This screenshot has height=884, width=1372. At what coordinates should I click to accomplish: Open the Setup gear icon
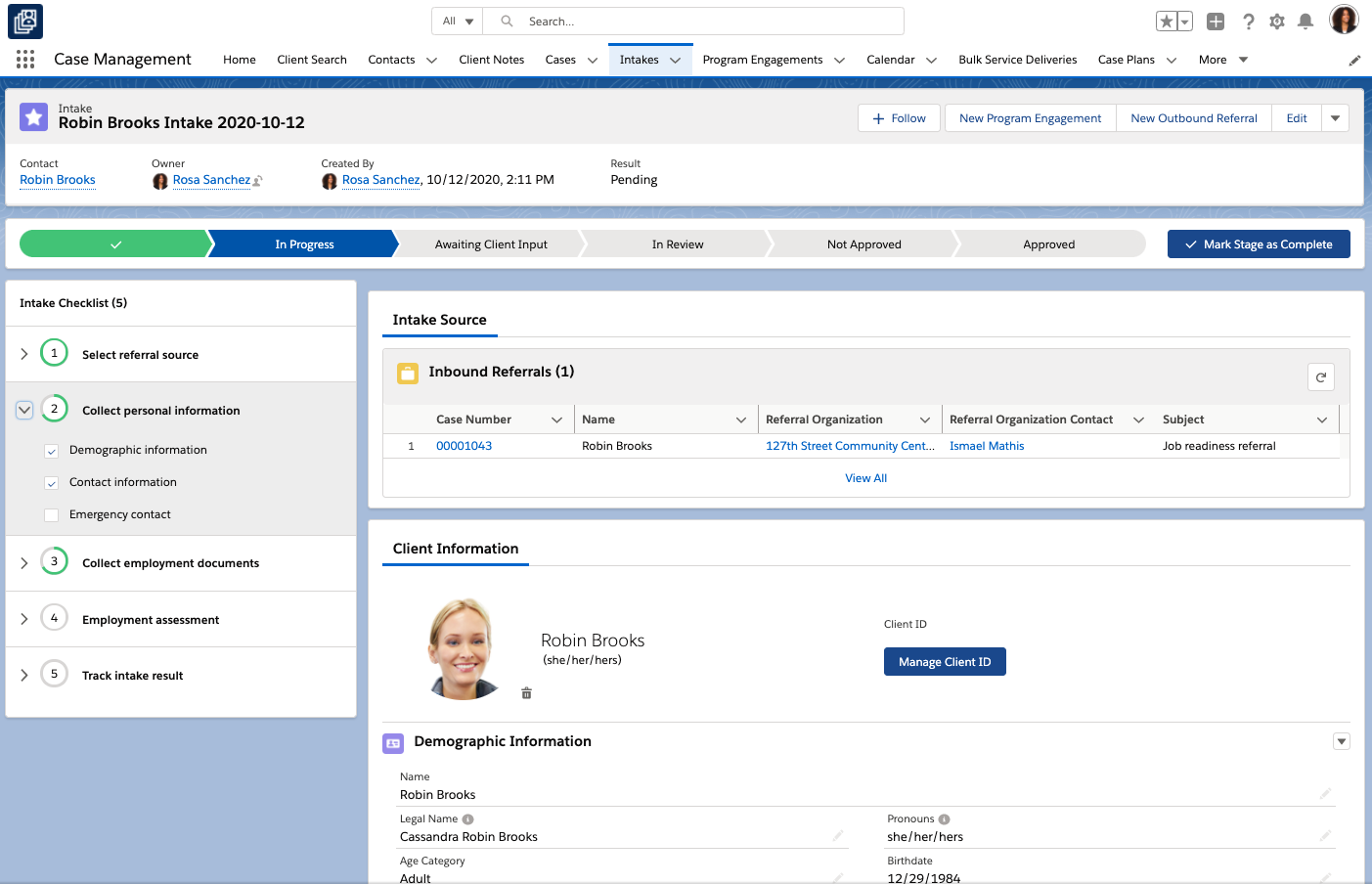point(1276,22)
